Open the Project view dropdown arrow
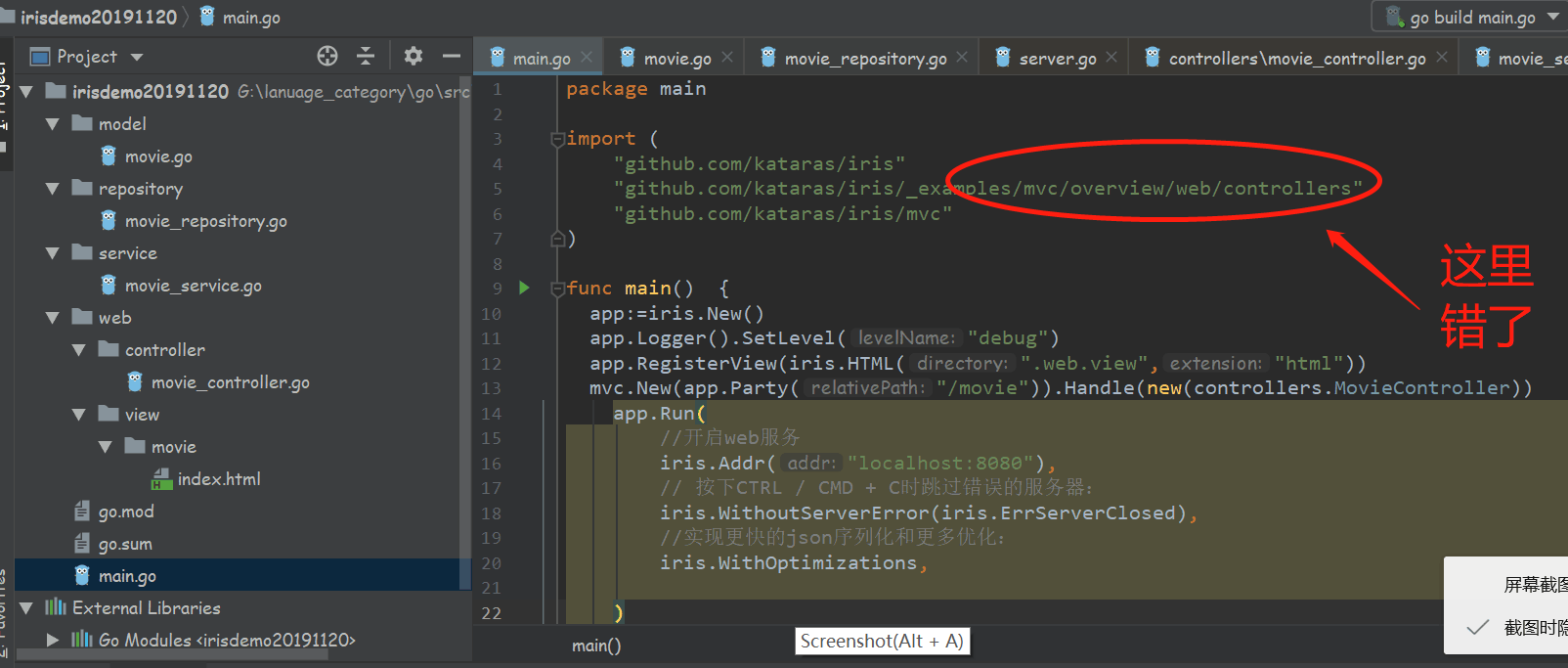Image resolution: width=1568 pixels, height=668 pixels. pyautogui.click(x=137, y=58)
